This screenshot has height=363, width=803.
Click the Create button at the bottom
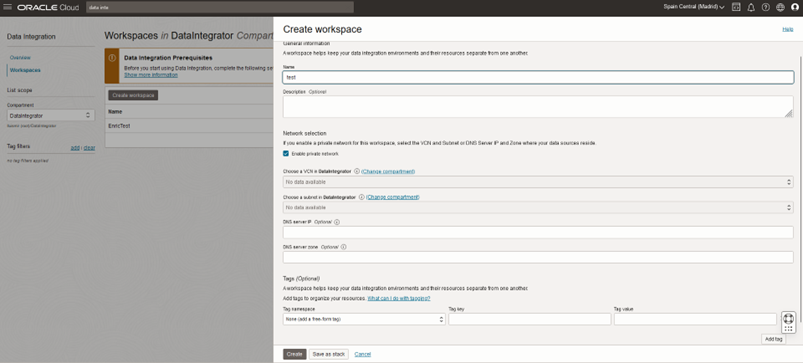[294, 354]
